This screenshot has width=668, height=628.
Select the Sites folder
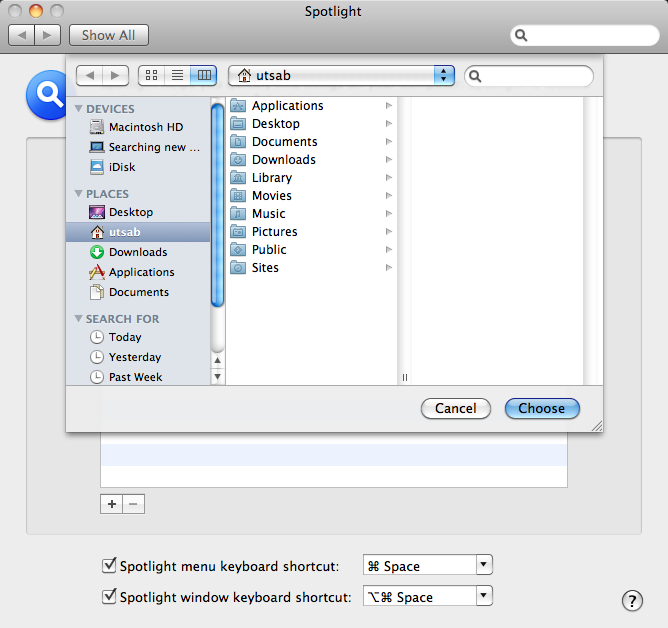tap(311, 268)
